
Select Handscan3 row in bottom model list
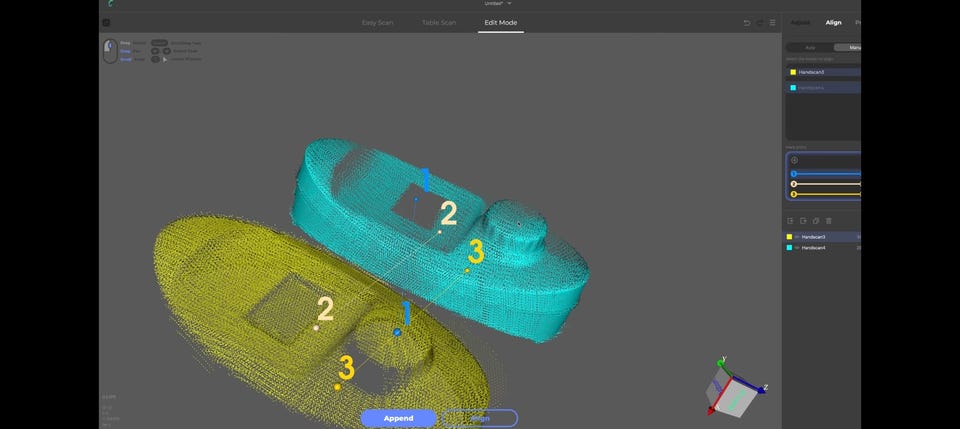823,237
